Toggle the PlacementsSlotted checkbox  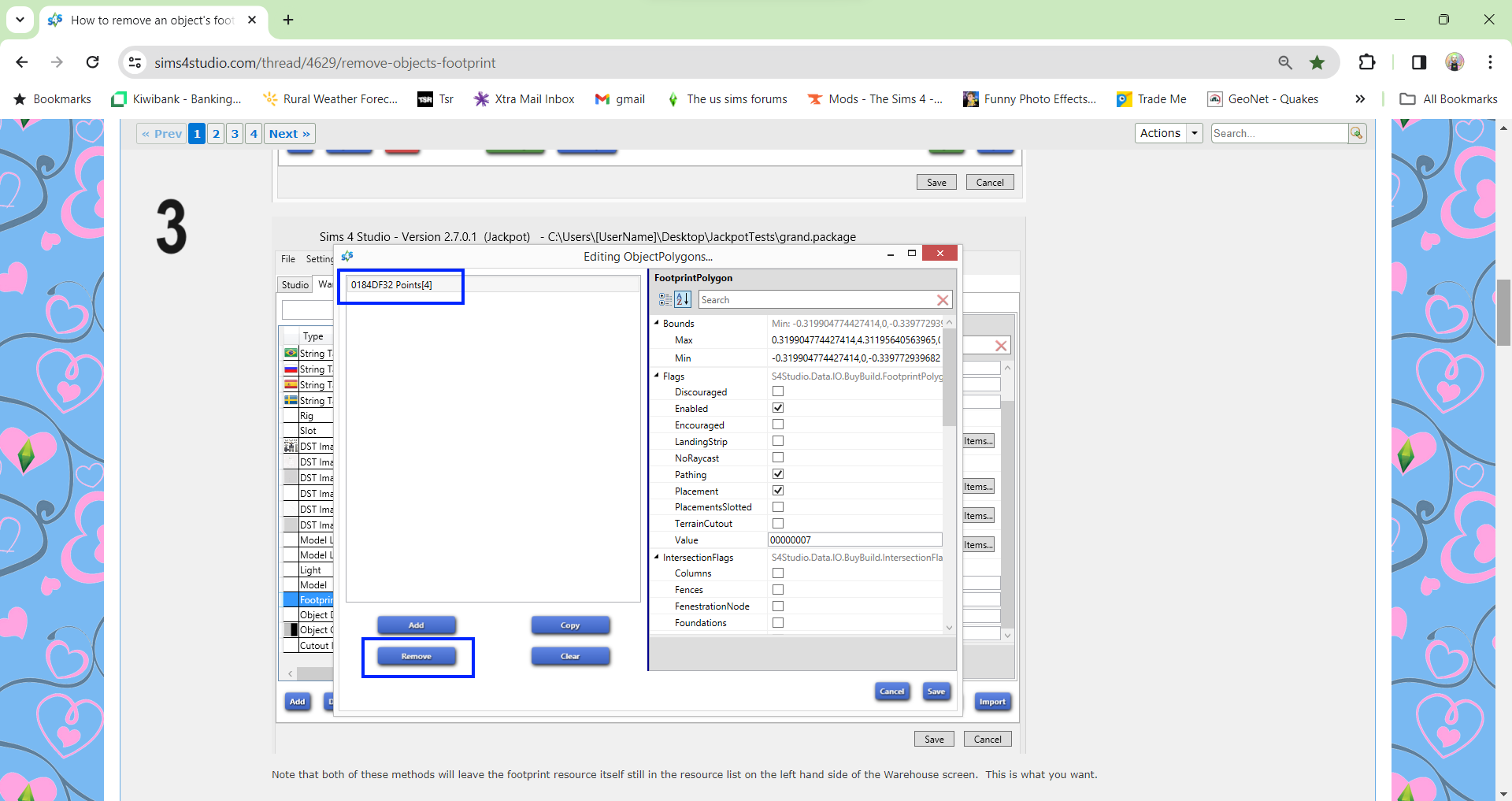click(x=778, y=507)
